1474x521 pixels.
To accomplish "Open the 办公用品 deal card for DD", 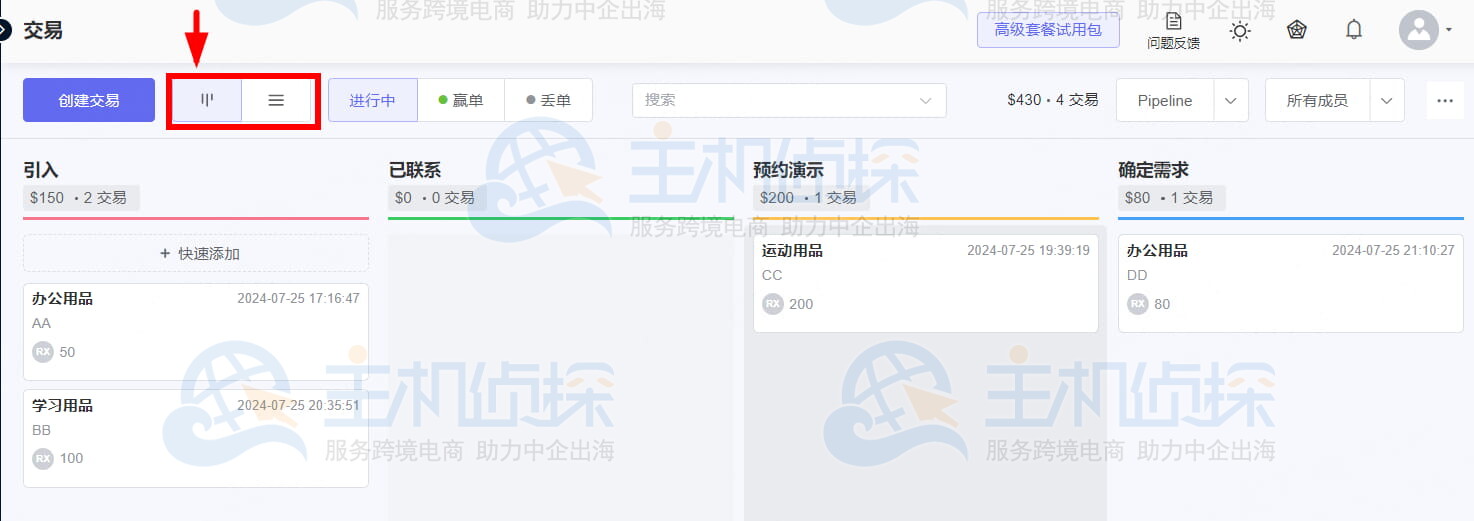I will tap(1291, 283).
